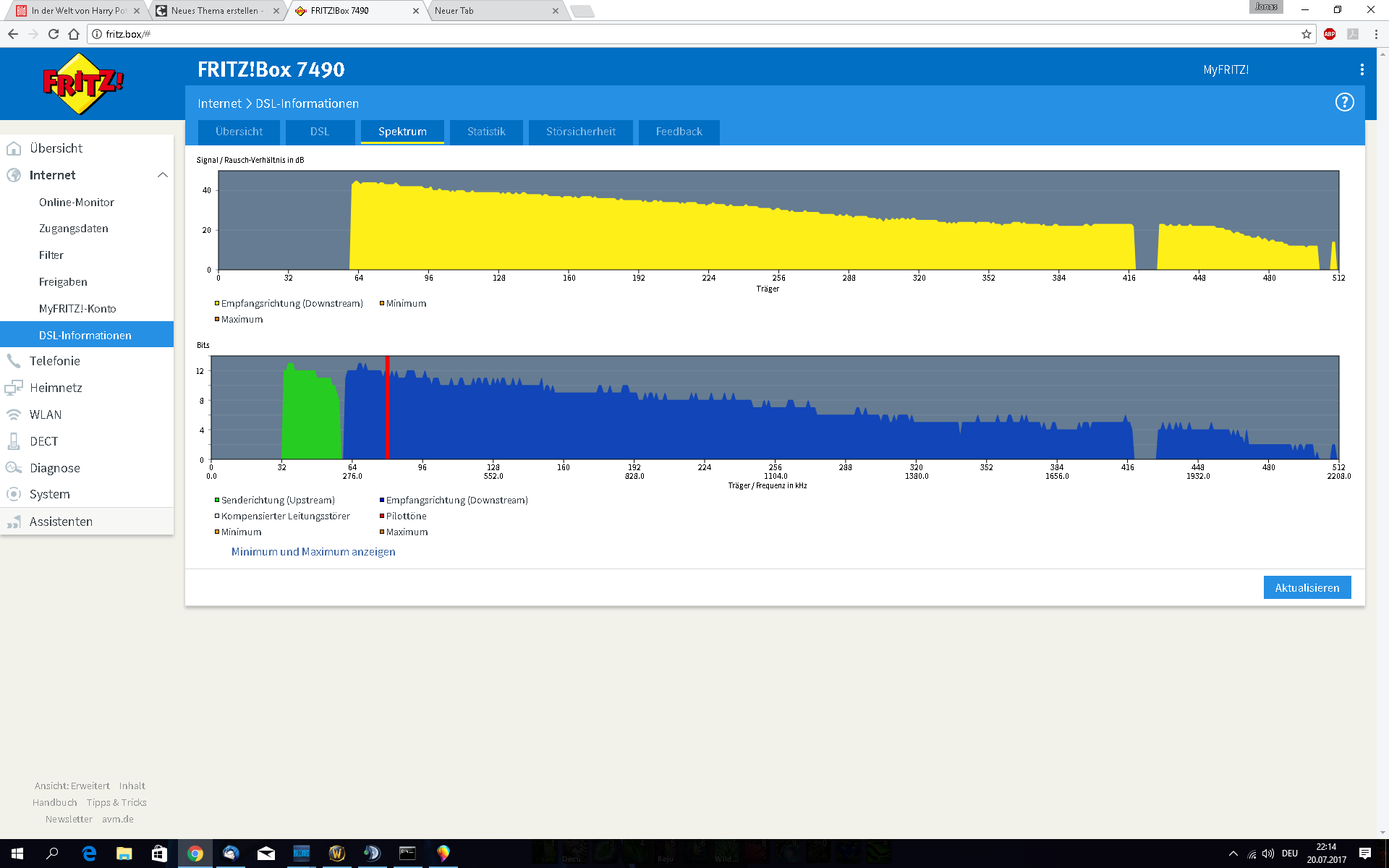Switch to the Statistik tab

click(485, 132)
